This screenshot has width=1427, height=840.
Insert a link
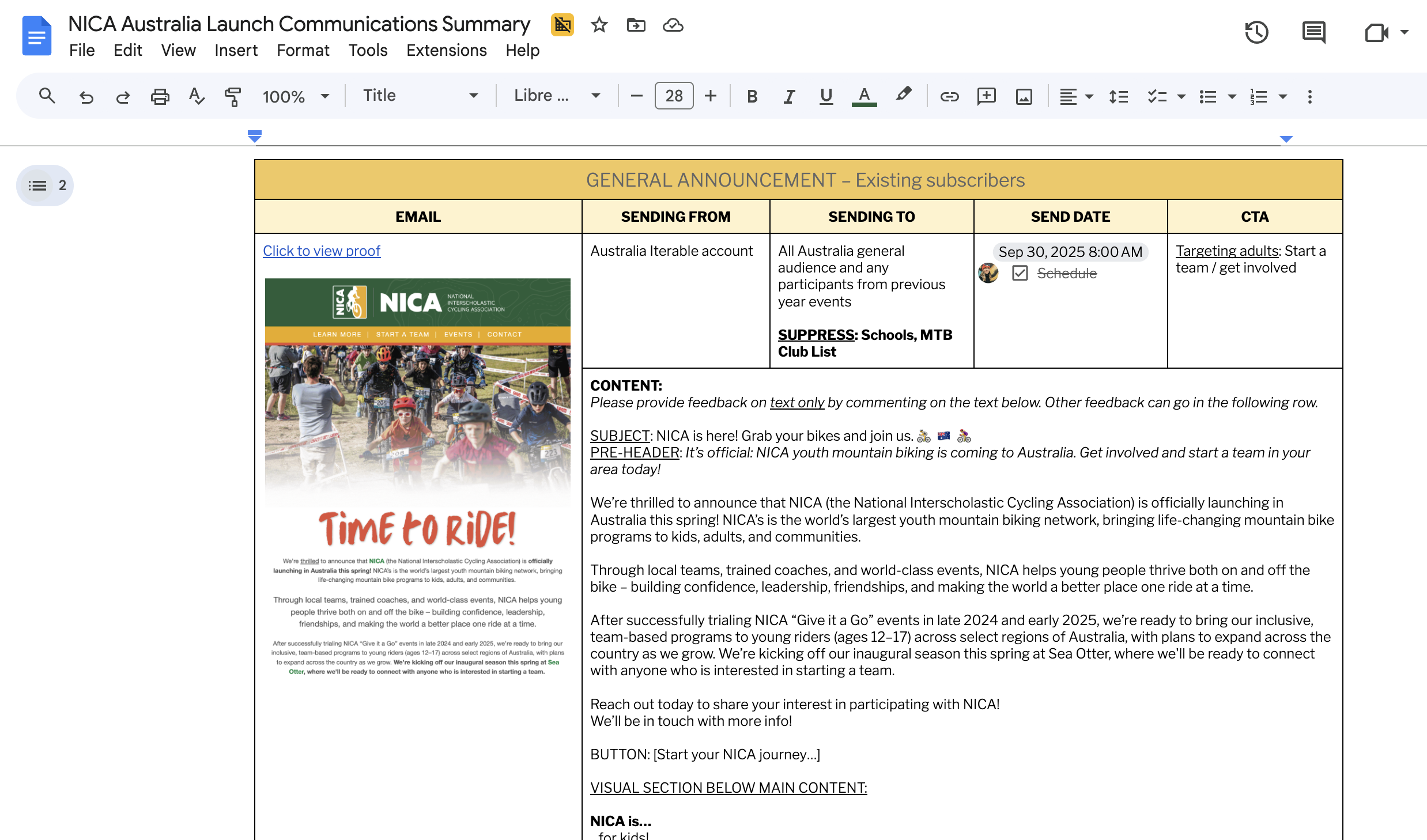tap(949, 96)
